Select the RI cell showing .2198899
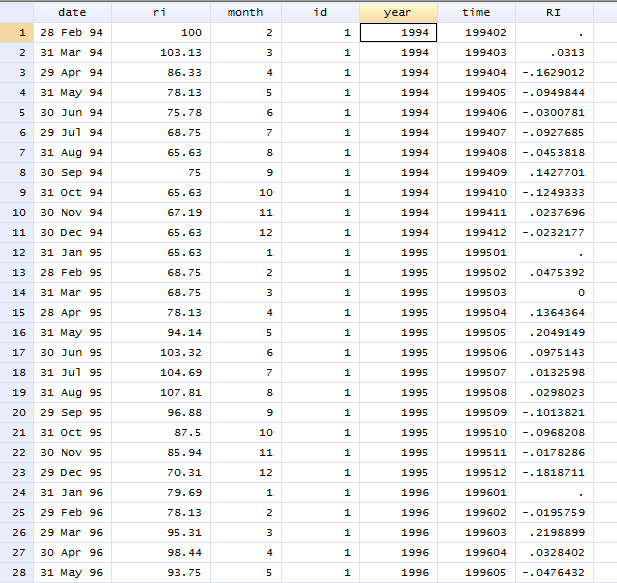 554,533
